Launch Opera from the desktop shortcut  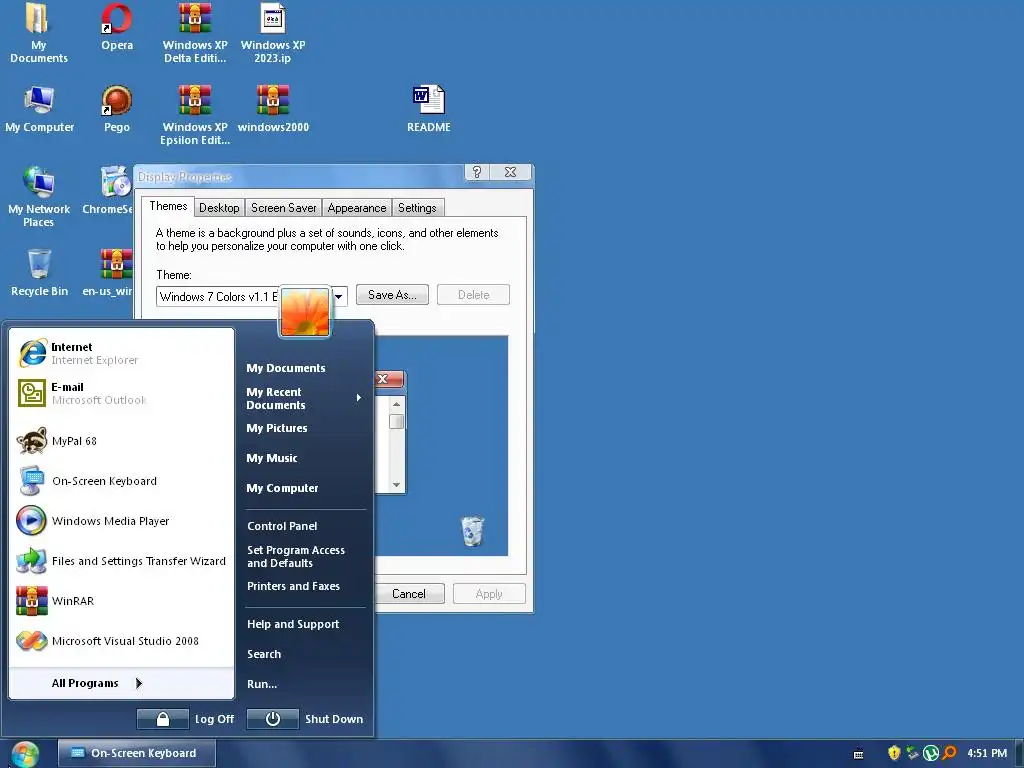coord(117,27)
